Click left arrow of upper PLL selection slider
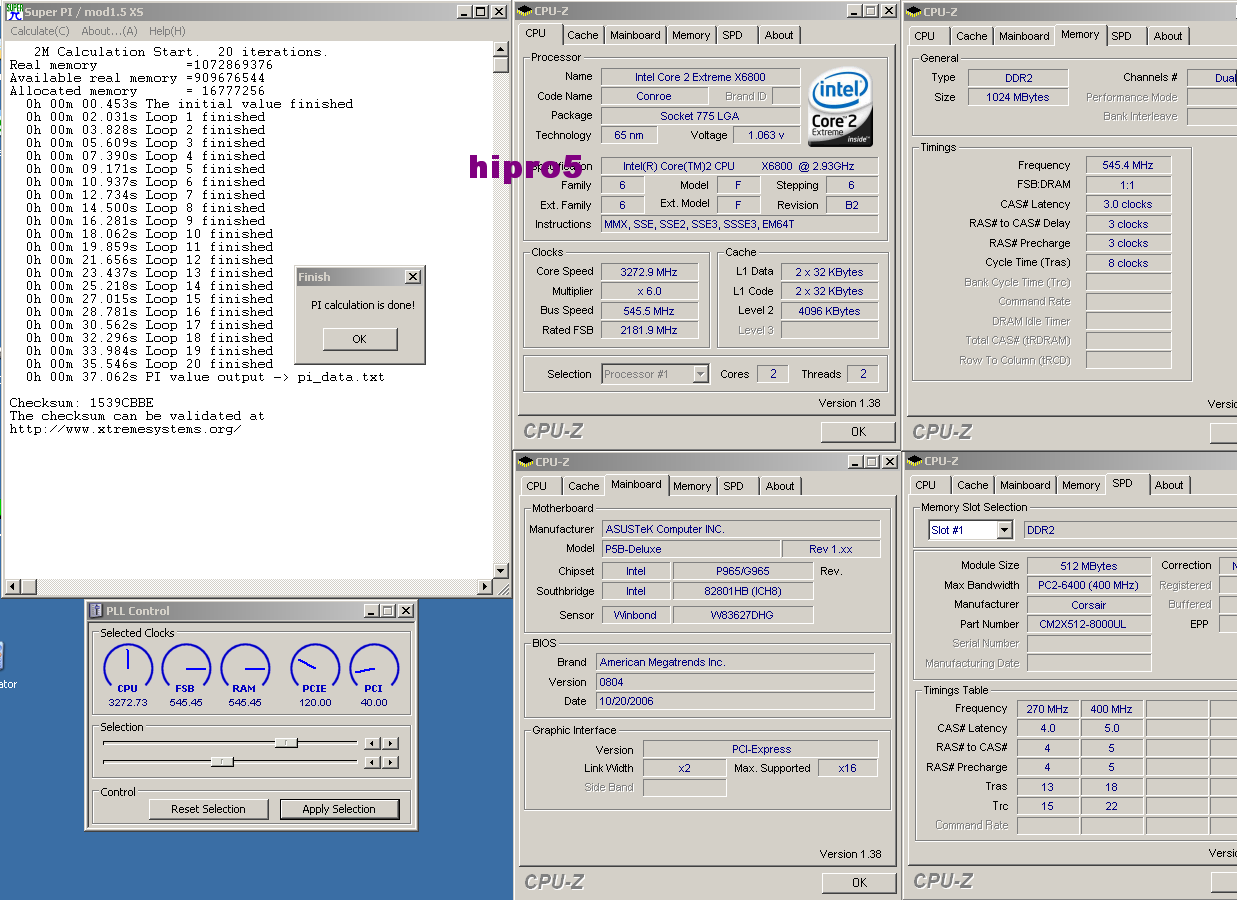1237x900 pixels. pos(371,743)
